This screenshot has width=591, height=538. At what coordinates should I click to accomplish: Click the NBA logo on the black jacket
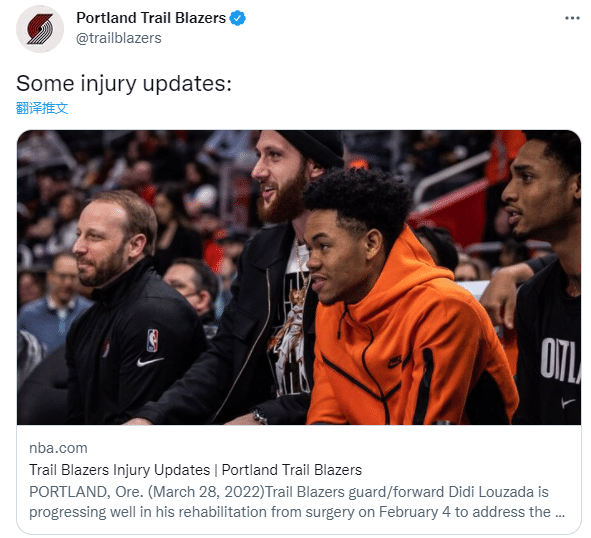[152, 340]
